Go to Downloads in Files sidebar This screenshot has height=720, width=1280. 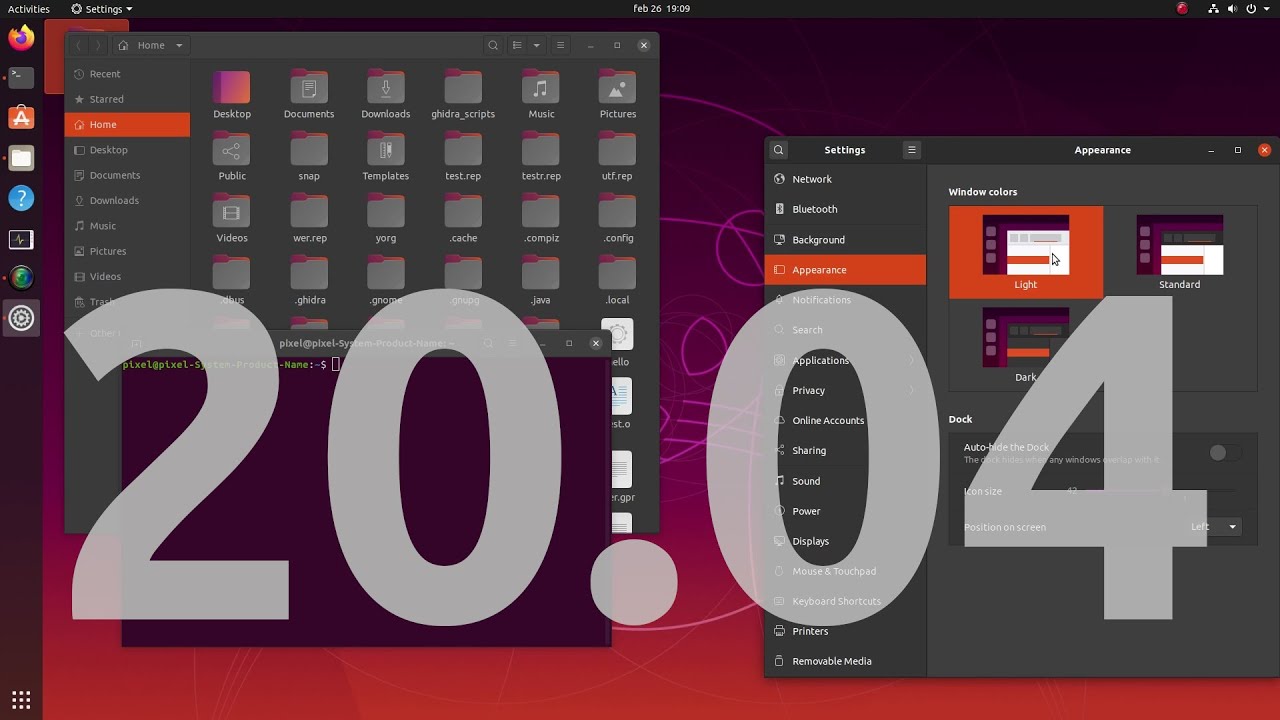(x=127, y=201)
